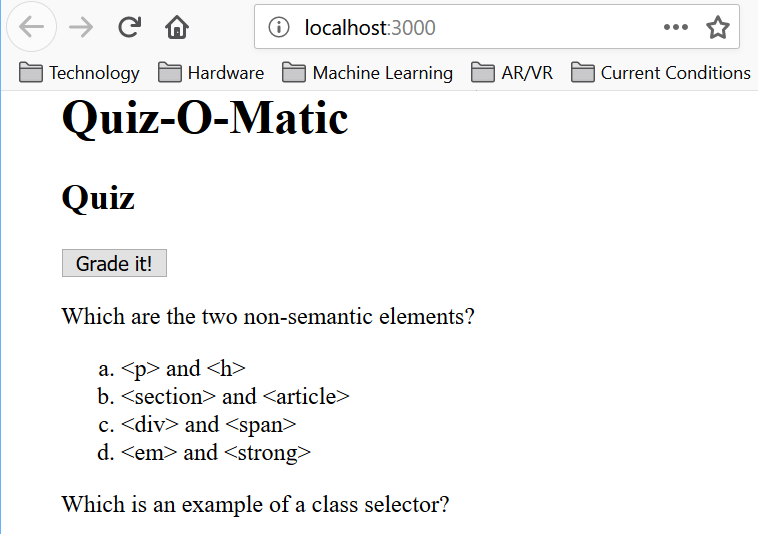Bookmark this page with star icon
This screenshot has height=534, width=758.
[x=717, y=28]
